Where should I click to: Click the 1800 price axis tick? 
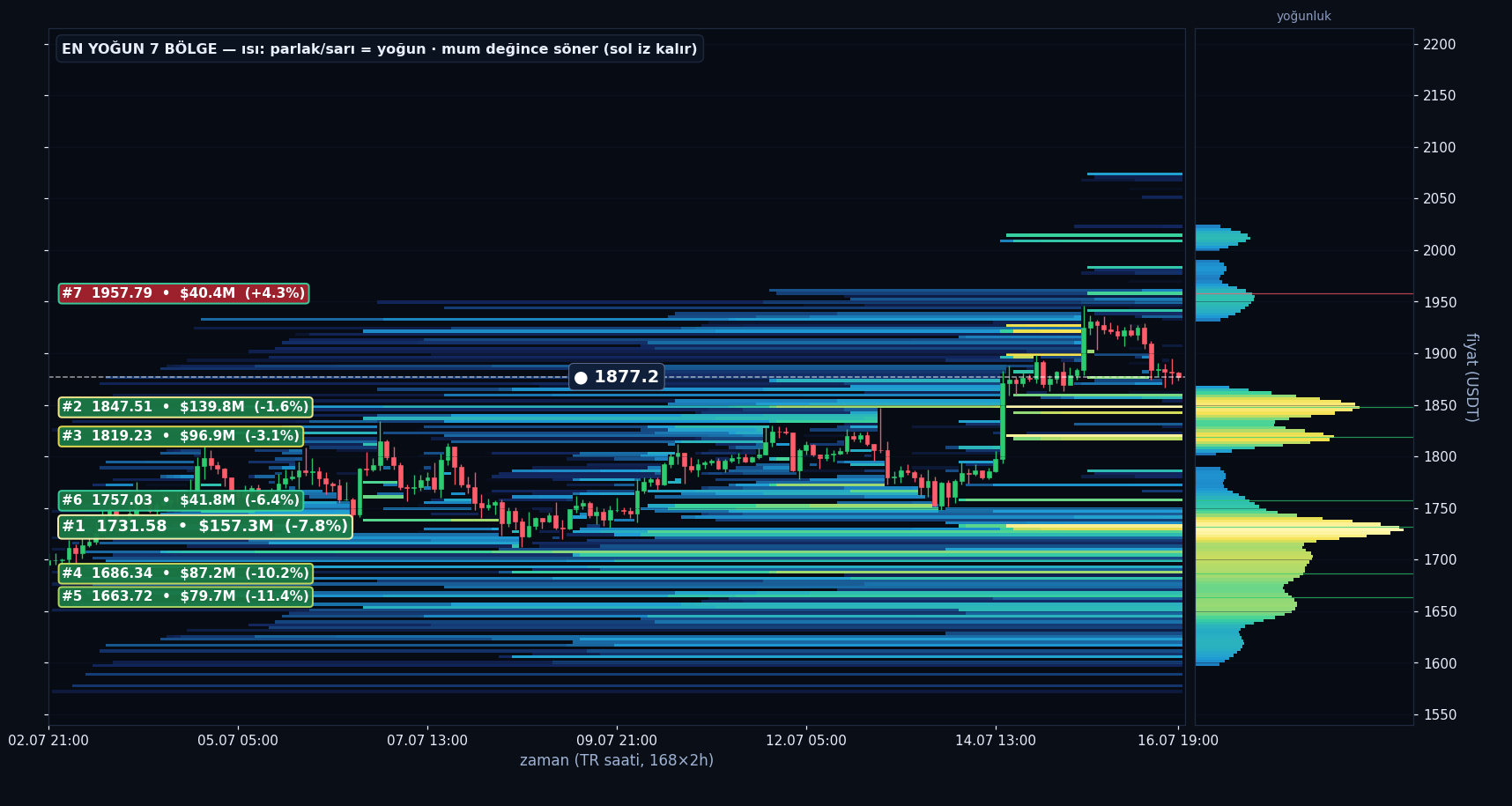click(x=1439, y=456)
